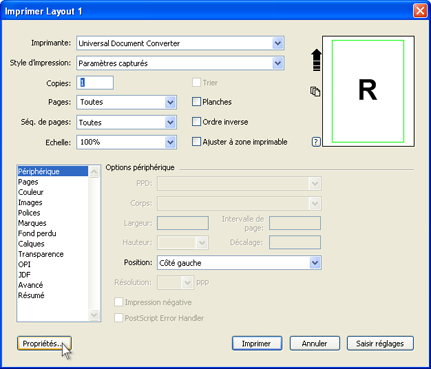
Task: Click the Intervalle de page field
Action: point(295,223)
